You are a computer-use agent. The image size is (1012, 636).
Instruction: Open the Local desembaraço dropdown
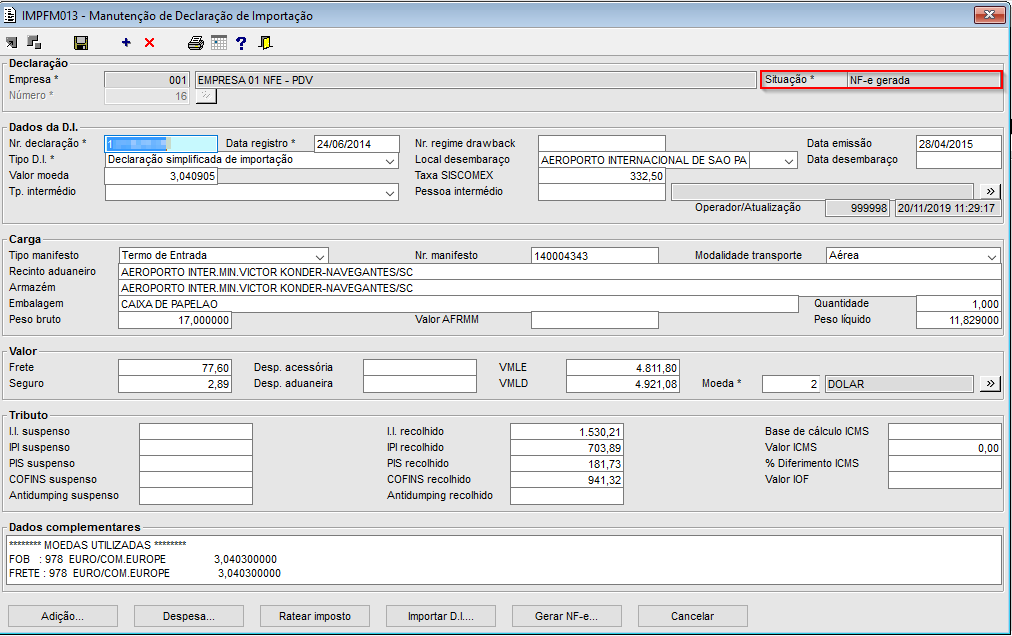click(x=789, y=160)
